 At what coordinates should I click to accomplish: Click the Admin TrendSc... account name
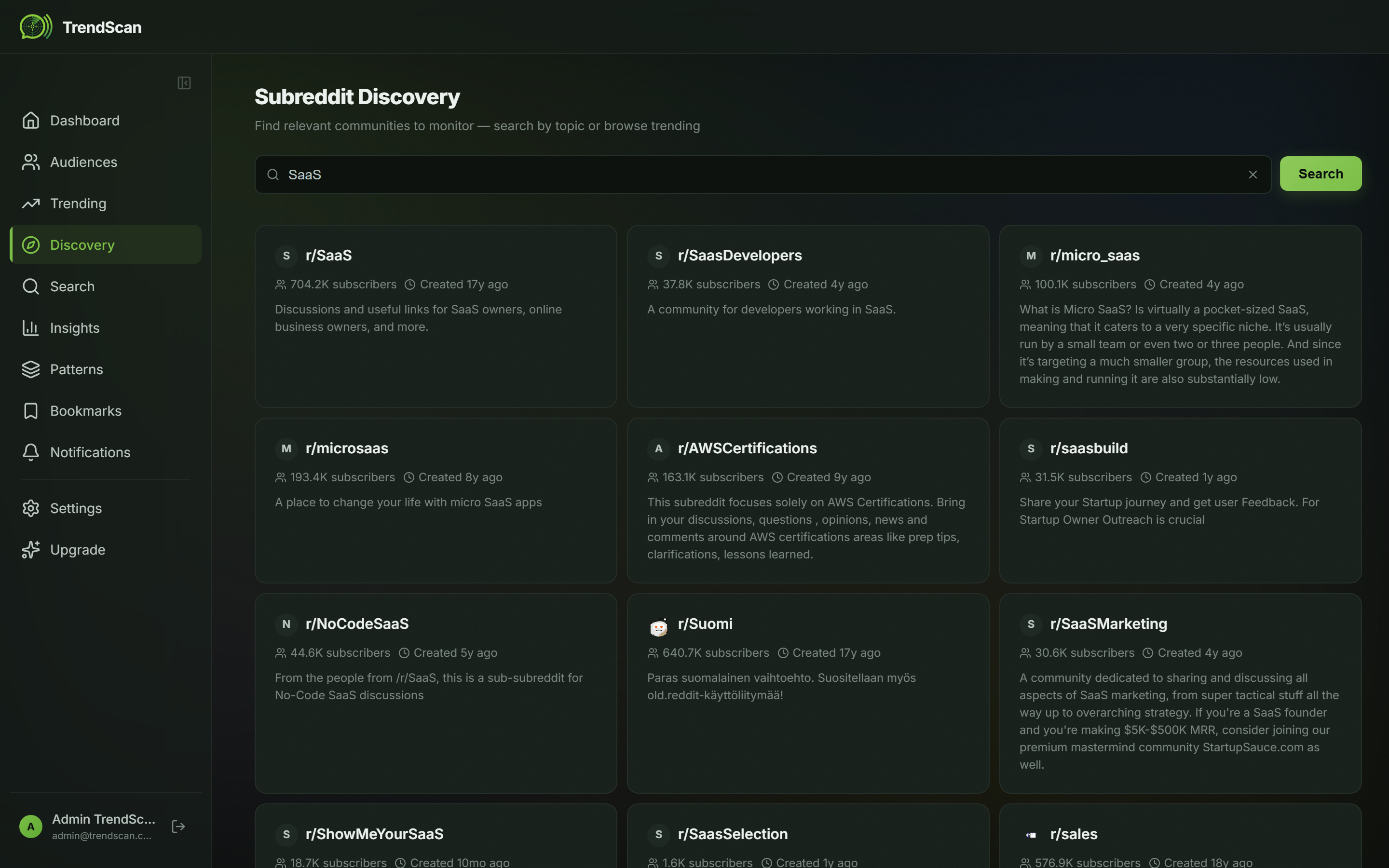pos(103,819)
